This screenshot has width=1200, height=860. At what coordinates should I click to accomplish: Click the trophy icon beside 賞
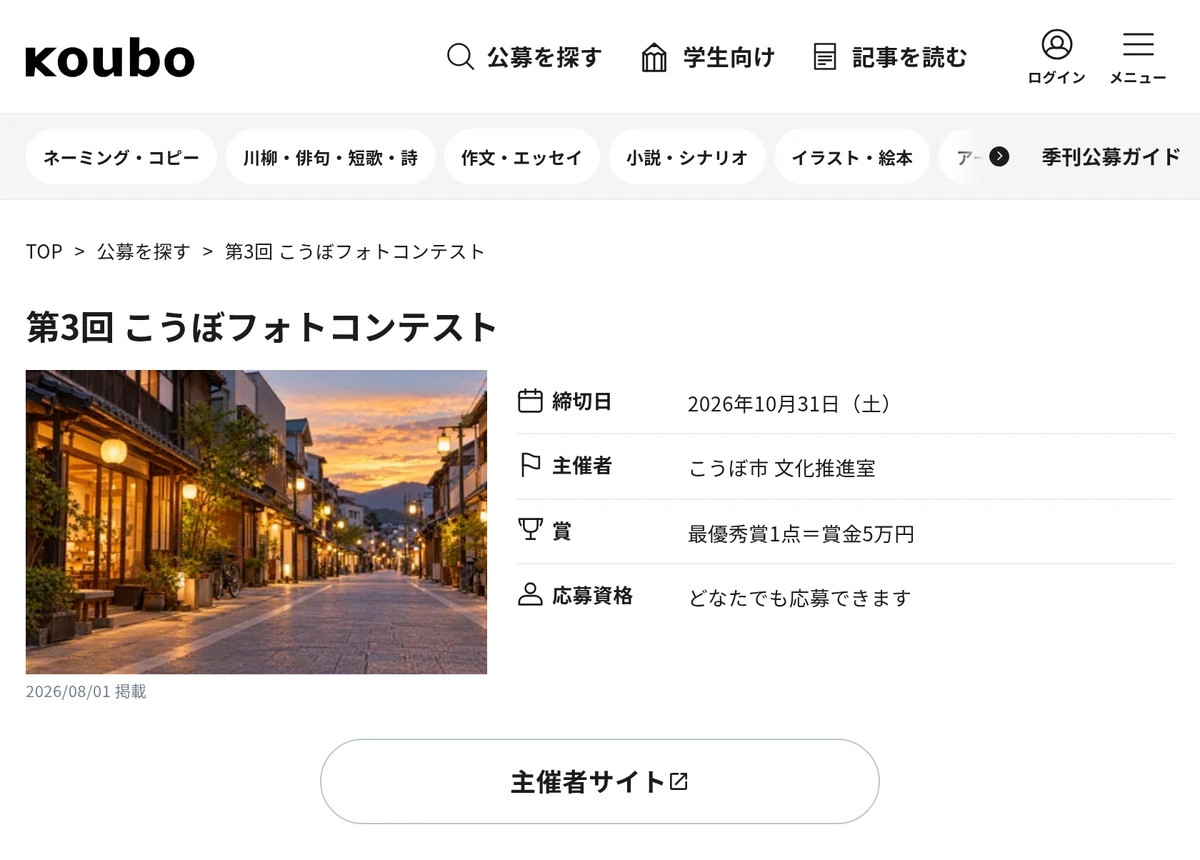(530, 530)
